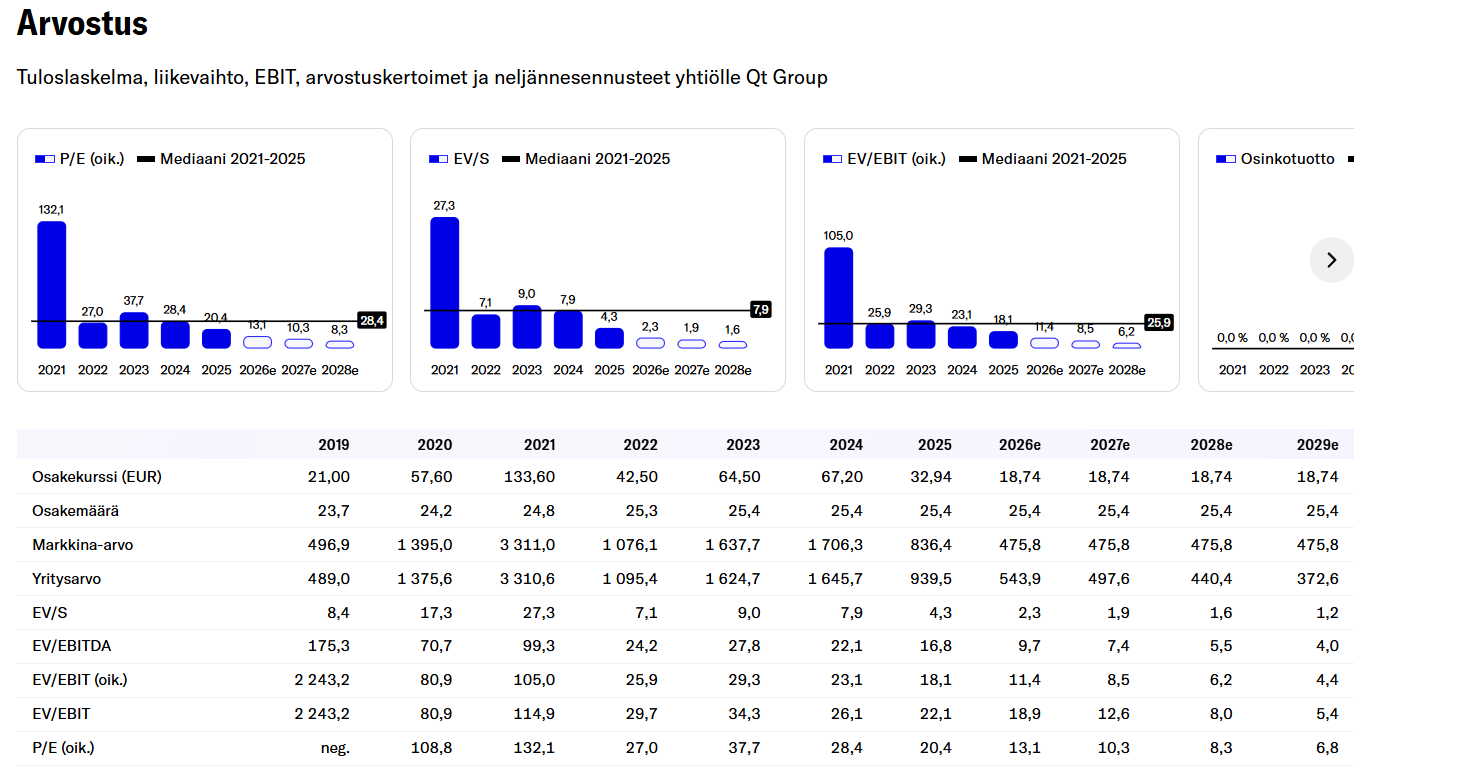The image size is (1463, 770).
Task: Select the 2021 bar showing 27,3 in EV/S chart
Action: coord(445,283)
